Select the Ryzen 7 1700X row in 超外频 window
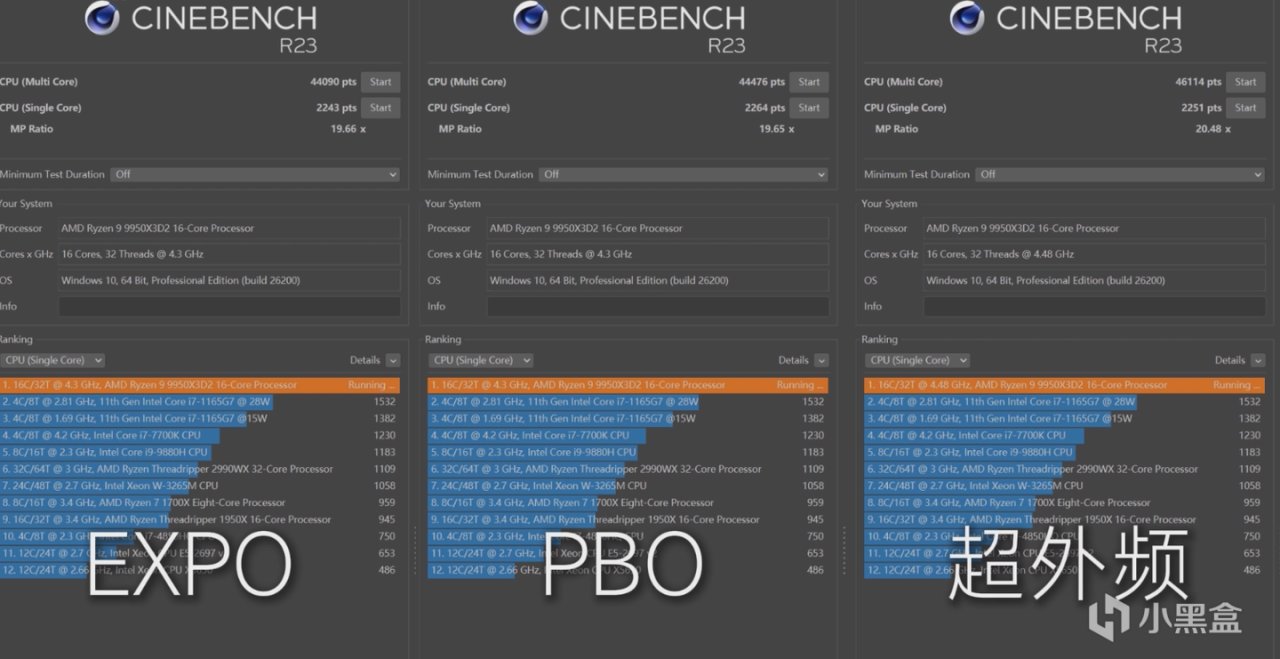Screen dimensions: 1280x659 (x=1064, y=503)
